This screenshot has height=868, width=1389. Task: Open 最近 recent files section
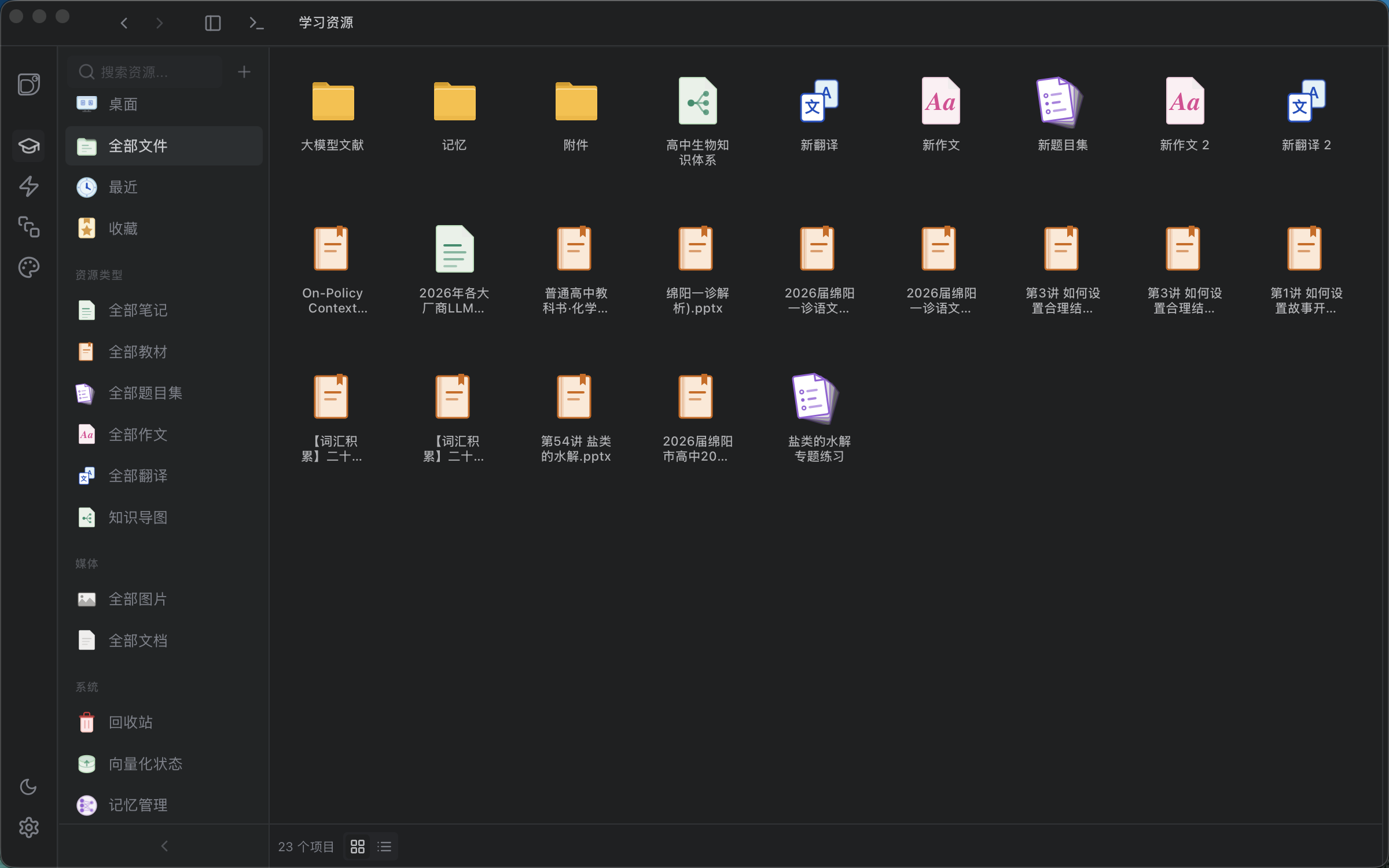[122, 187]
